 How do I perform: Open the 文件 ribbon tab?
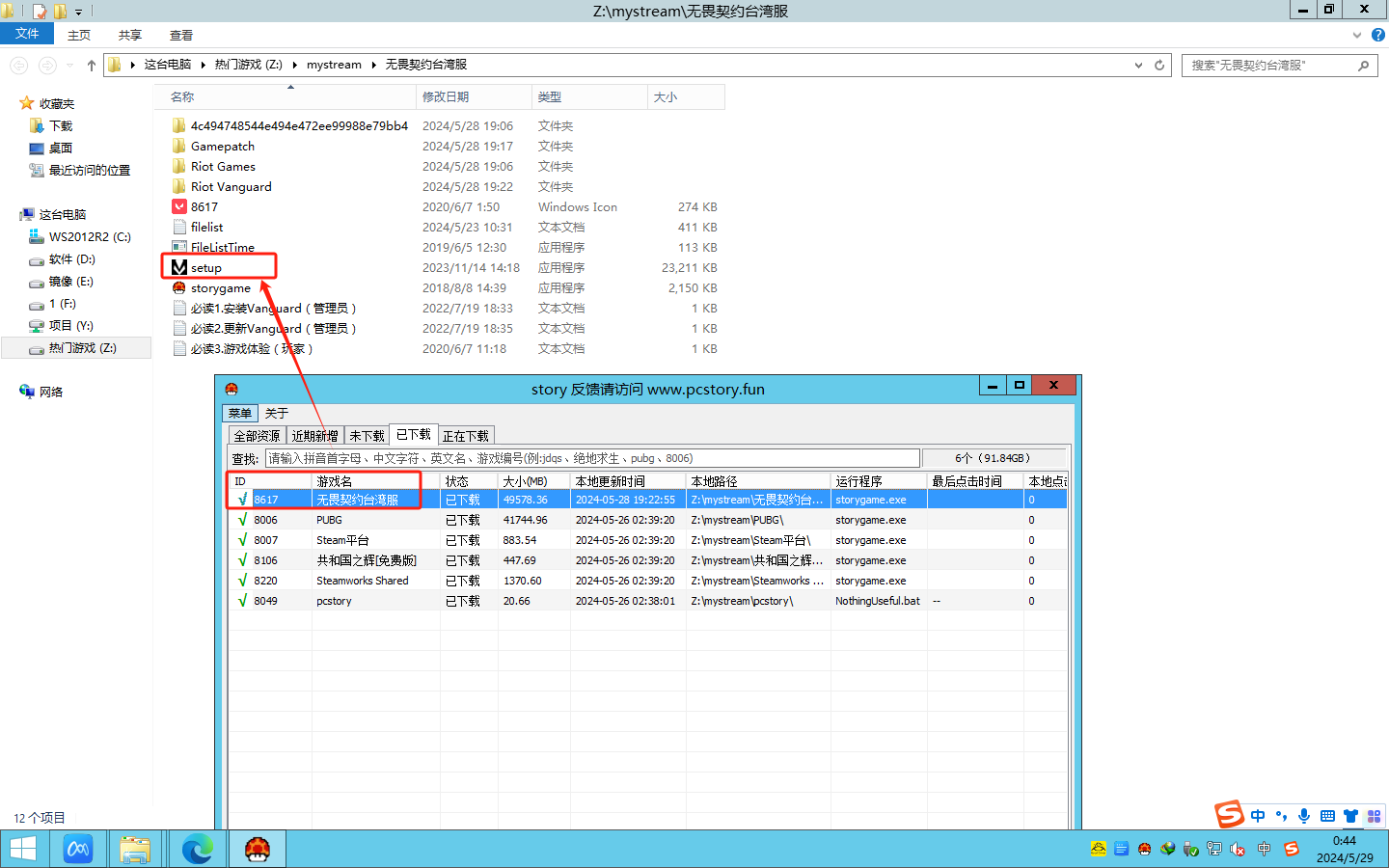[27, 34]
